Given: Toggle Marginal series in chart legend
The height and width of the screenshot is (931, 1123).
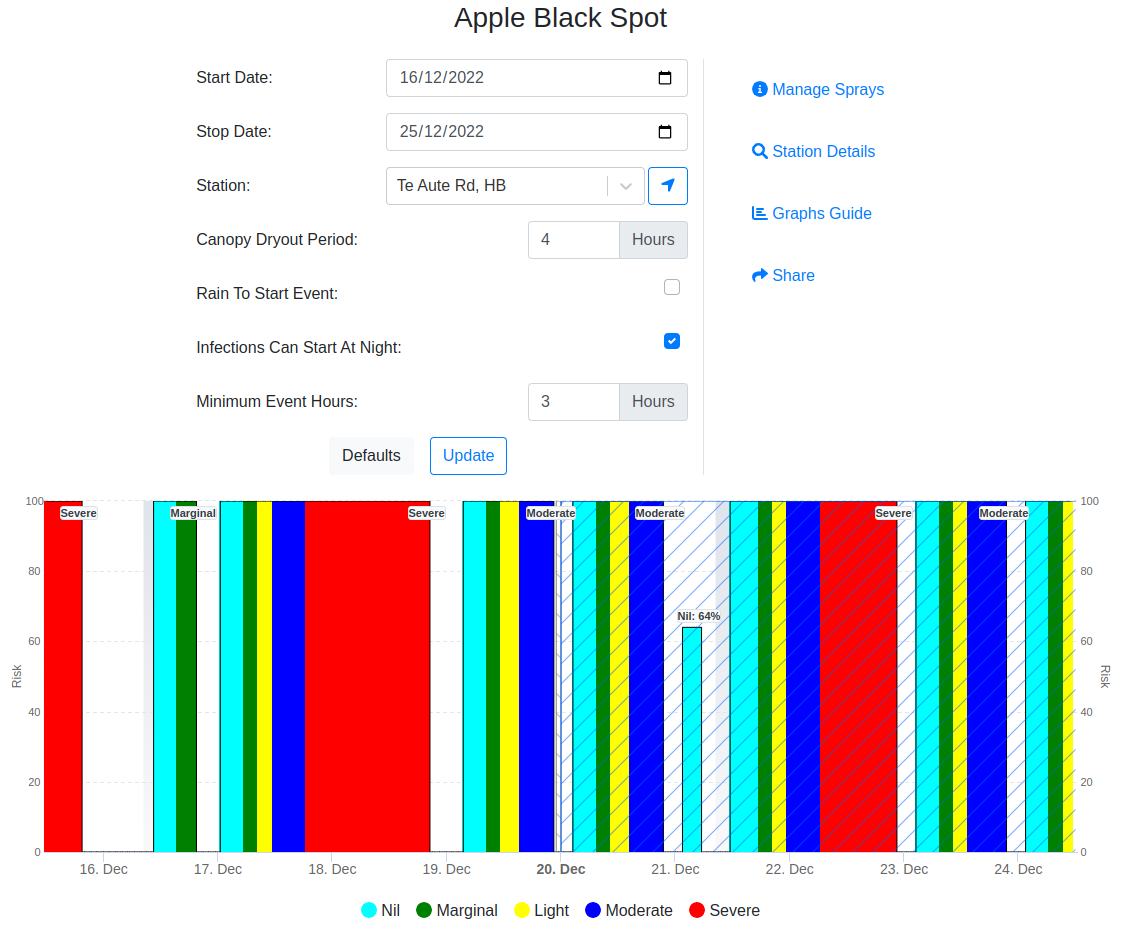Looking at the screenshot, I should 456,910.
